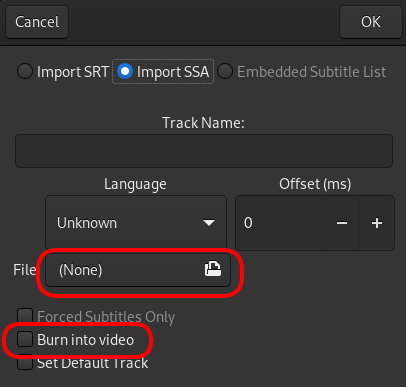Open the (None) subtitle file chooser

click(138, 270)
